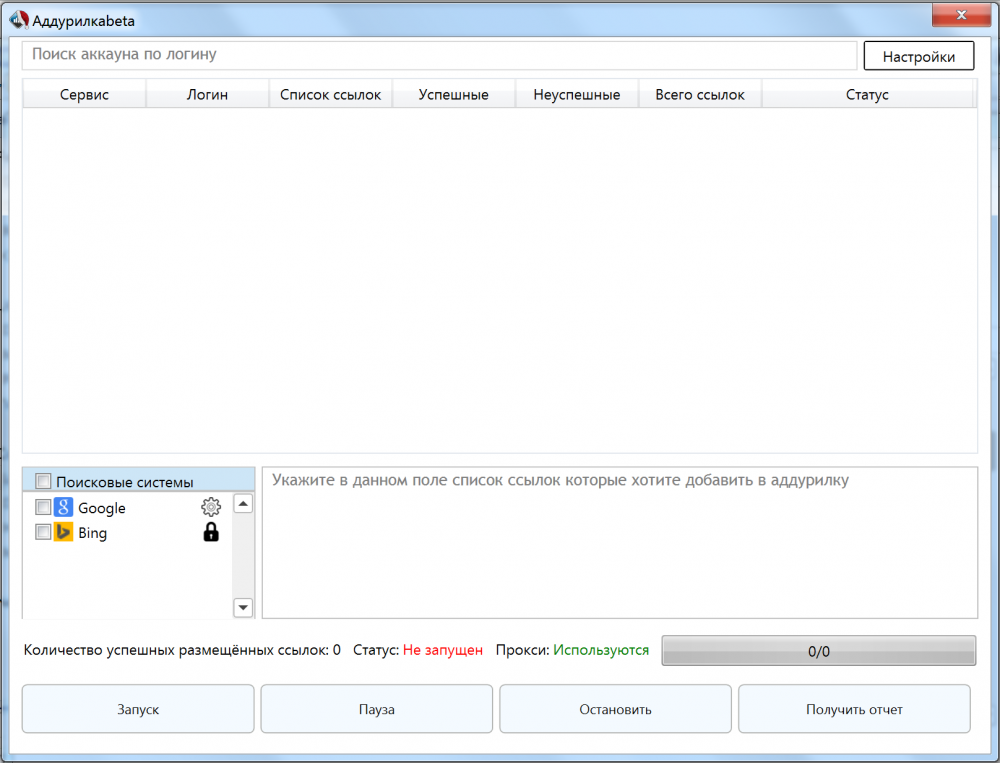Click the search engines list scroll up arrow
Image resolution: width=1000 pixels, height=763 pixels.
(x=243, y=503)
